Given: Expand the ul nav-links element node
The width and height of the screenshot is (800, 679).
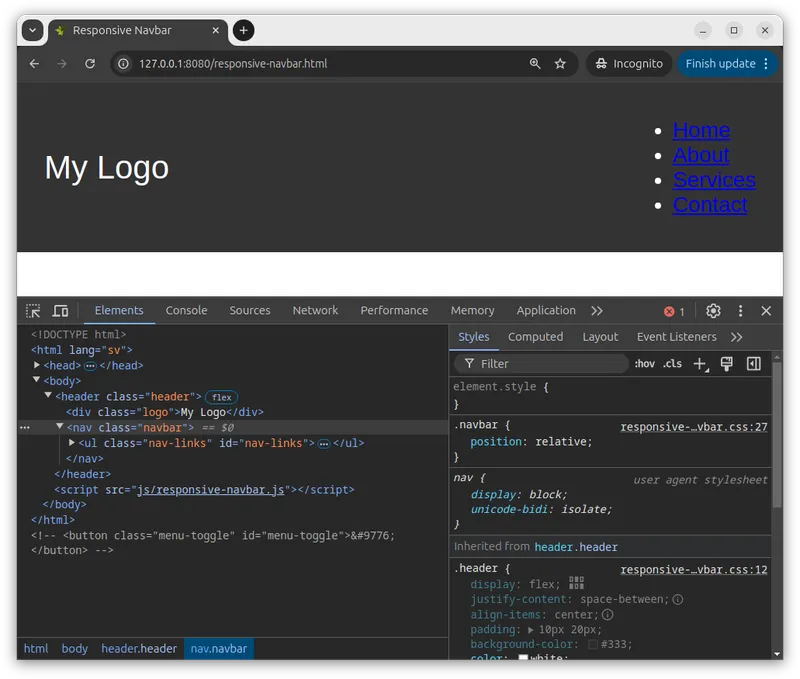Looking at the screenshot, I should (x=72, y=443).
